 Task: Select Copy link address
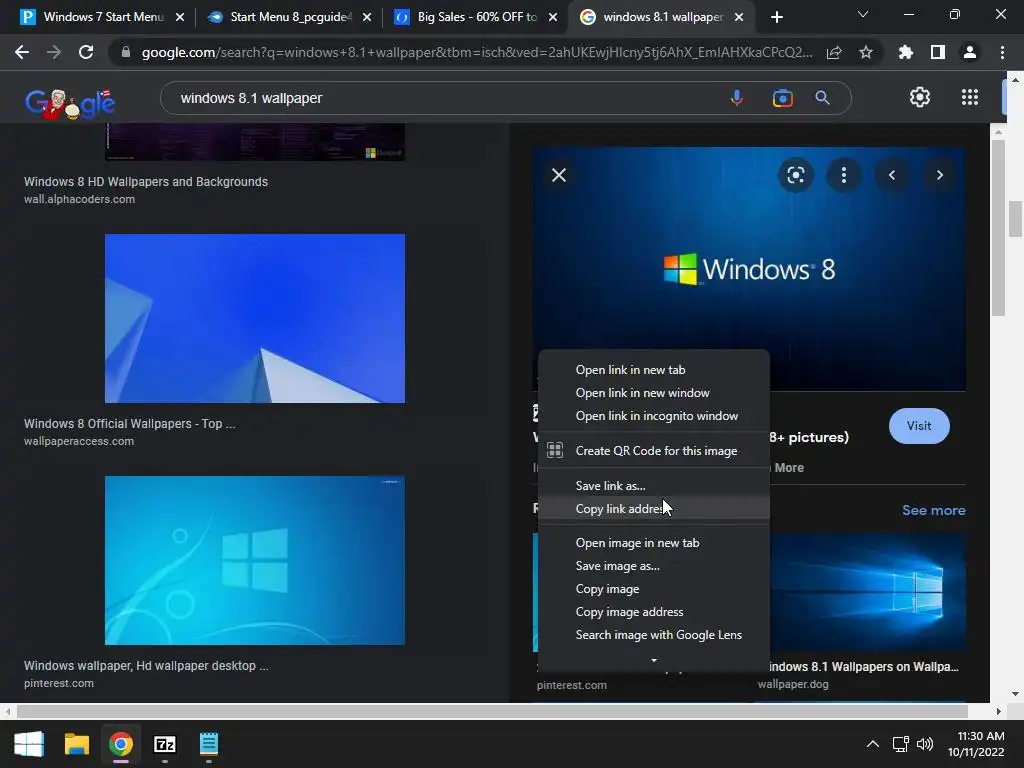(654, 508)
